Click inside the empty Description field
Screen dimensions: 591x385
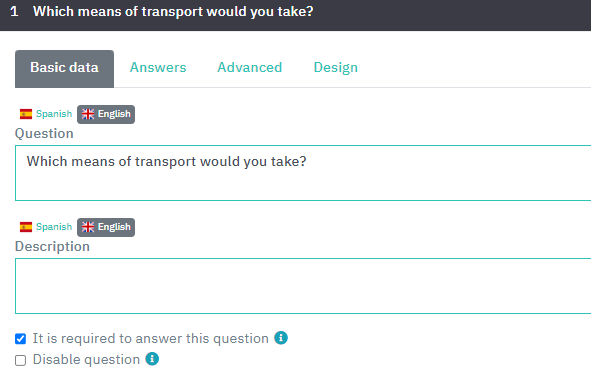tap(303, 286)
